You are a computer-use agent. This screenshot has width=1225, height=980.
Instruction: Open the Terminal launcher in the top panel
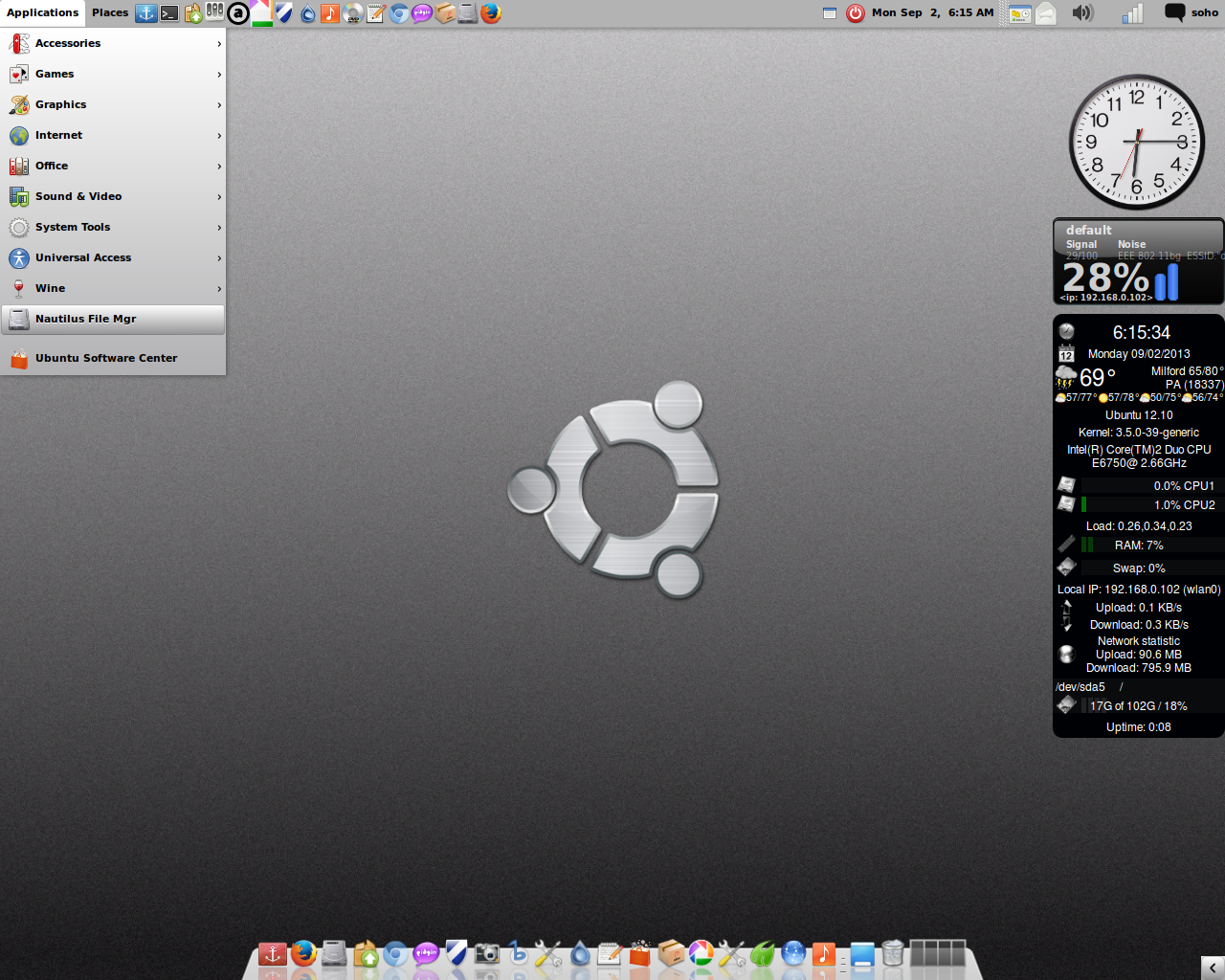click(169, 13)
